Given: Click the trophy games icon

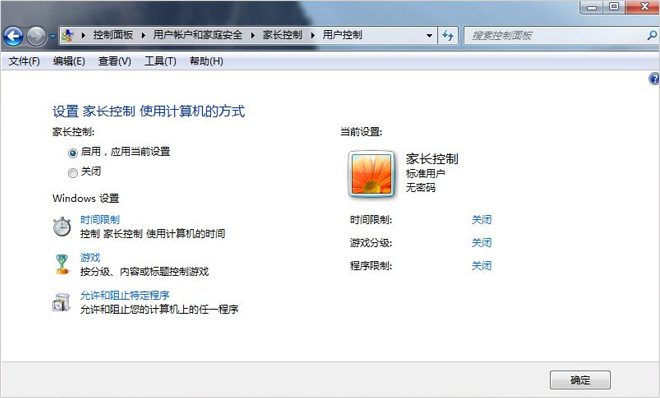Looking at the screenshot, I should 62,264.
